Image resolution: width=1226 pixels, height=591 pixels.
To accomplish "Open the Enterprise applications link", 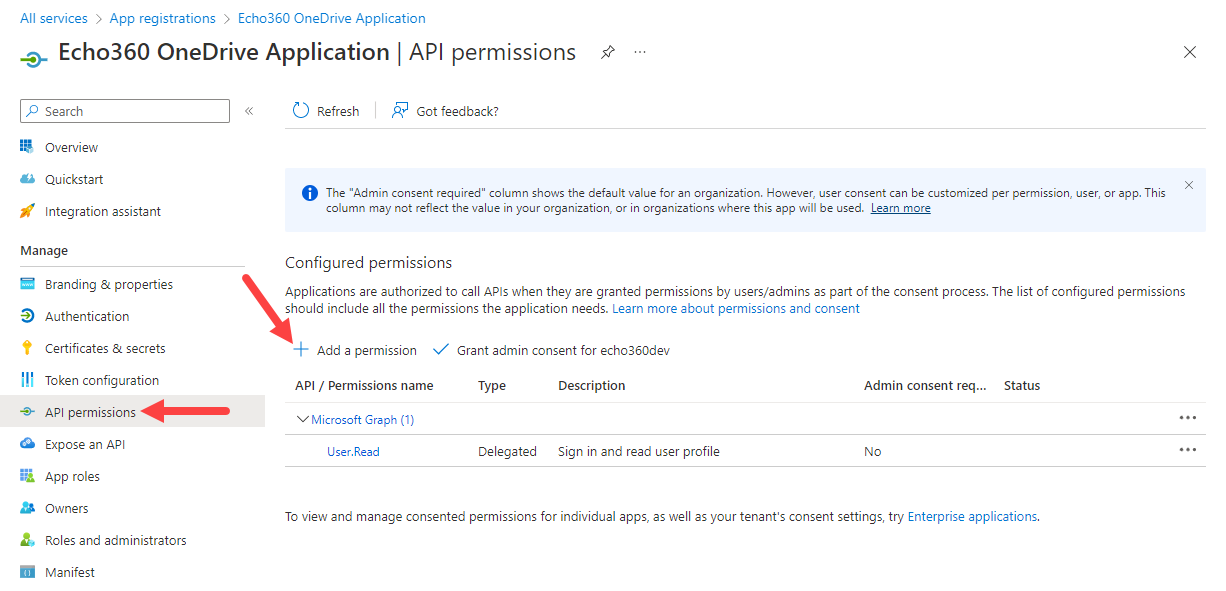I will (972, 516).
